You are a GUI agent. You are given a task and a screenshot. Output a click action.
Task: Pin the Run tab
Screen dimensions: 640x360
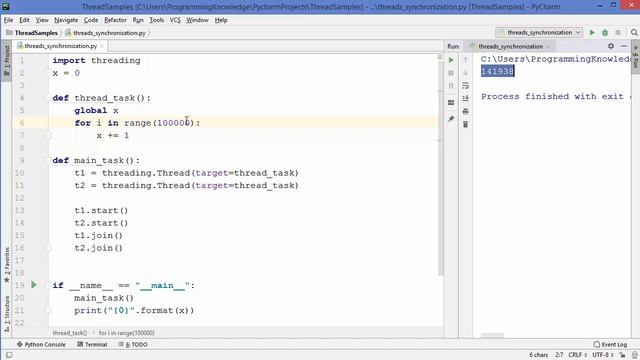[x=451, y=119]
